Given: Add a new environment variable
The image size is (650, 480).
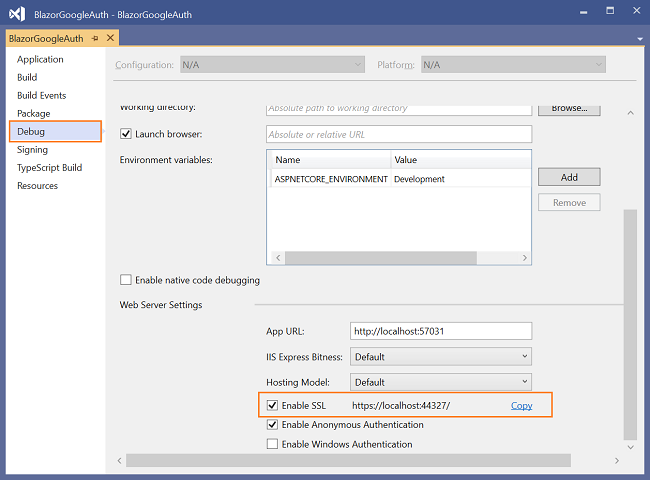Looking at the screenshot, I should tap(569, 177).
